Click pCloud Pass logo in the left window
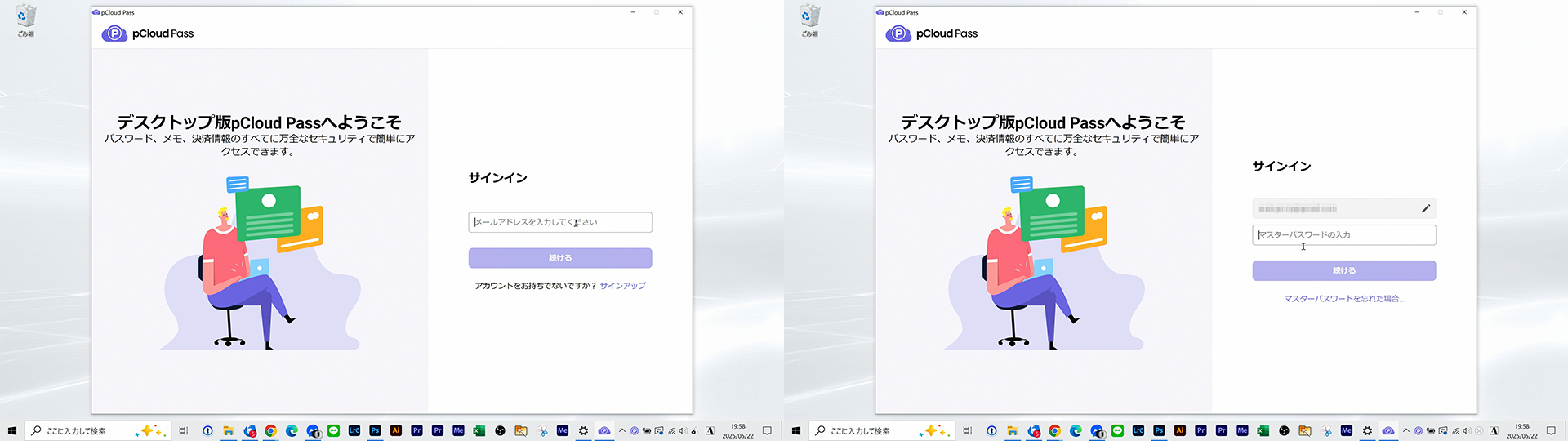This screenshot has width=1568, height=441. tap(148, 33)
